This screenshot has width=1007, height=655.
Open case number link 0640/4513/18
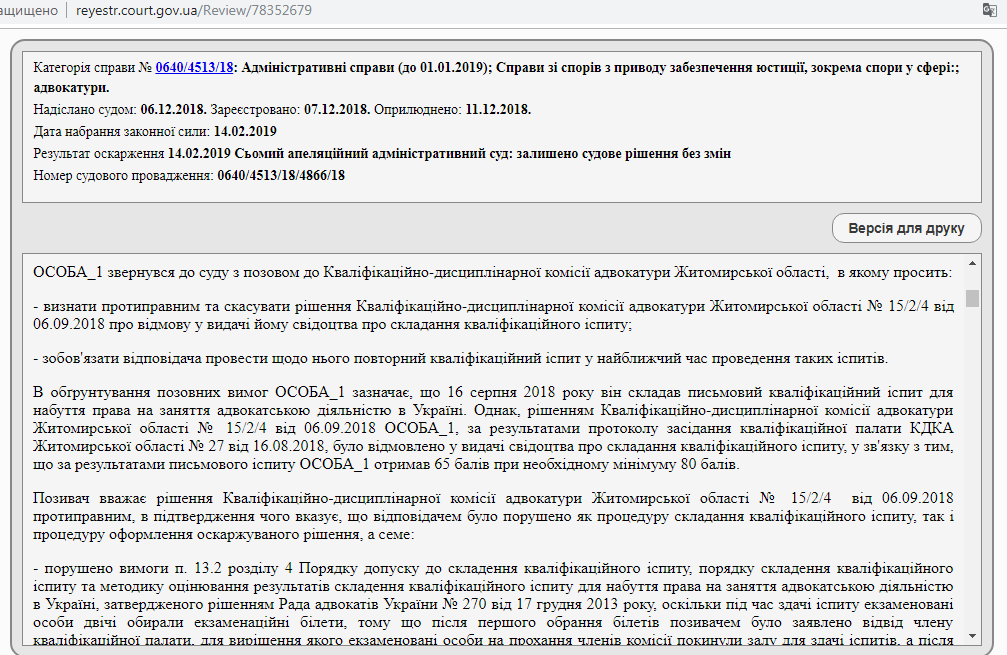point(194,67)
